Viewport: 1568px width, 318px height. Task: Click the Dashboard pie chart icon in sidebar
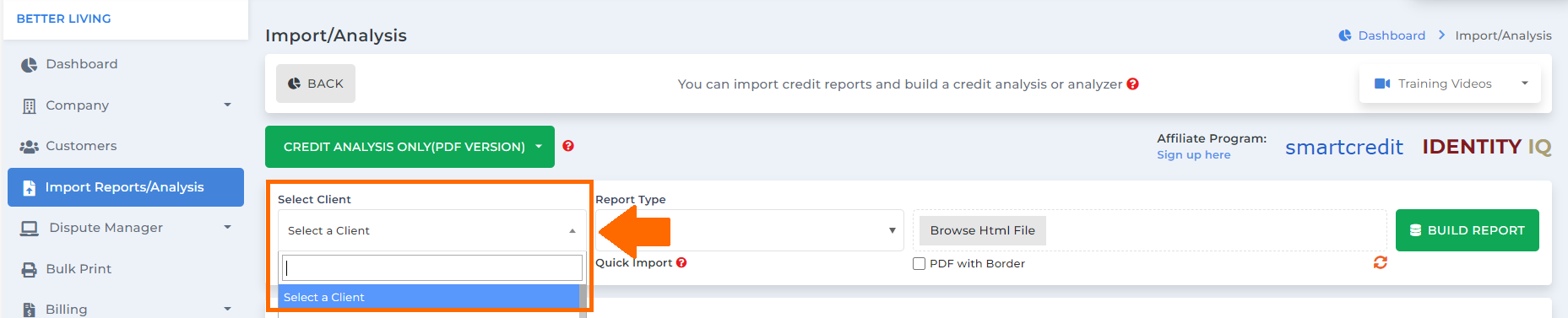[x=30, y=65]
